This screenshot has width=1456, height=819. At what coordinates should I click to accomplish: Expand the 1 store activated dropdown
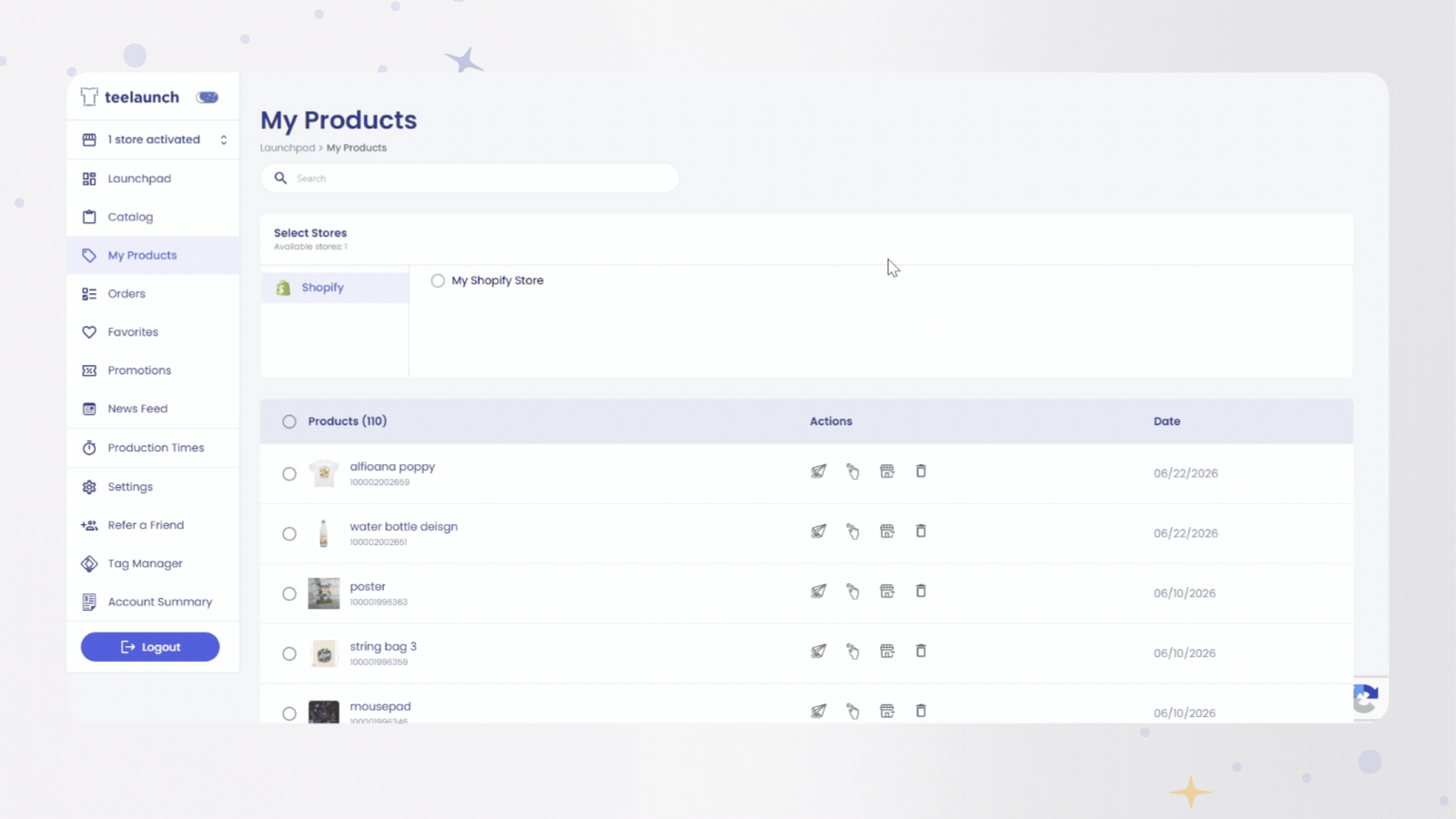click(153, 139)
